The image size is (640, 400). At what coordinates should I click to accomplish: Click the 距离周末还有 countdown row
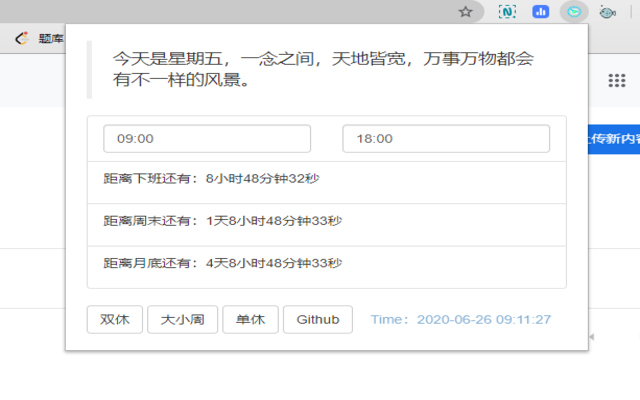[x=326, y=222]
